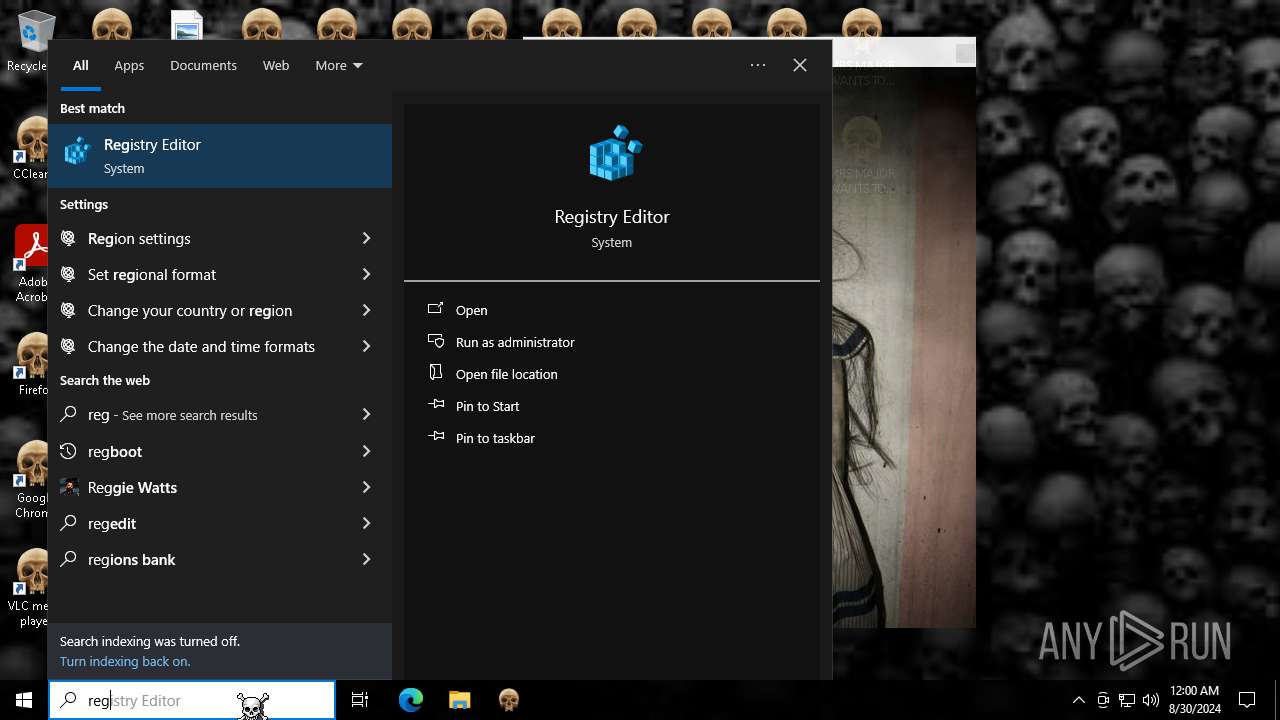Open the More dropdown in search filters

339,65
